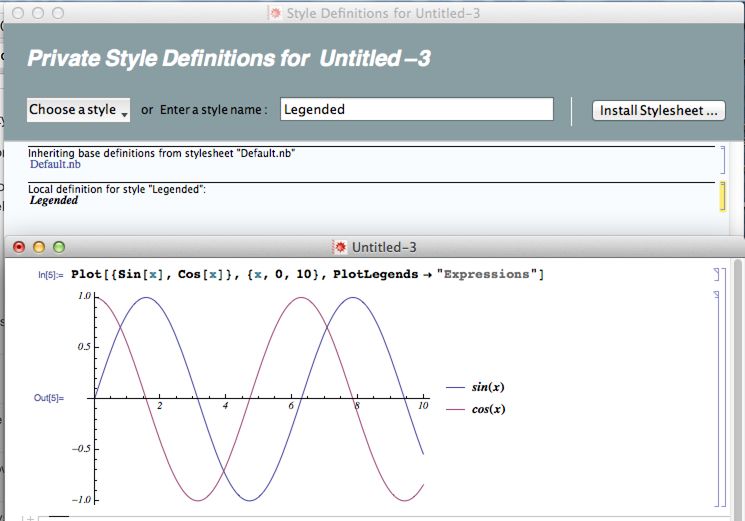The height and width of the screenshot is (521, 745).
Task: Zoom the Untitled-3 notebook with green button
Action: (59, 247)
